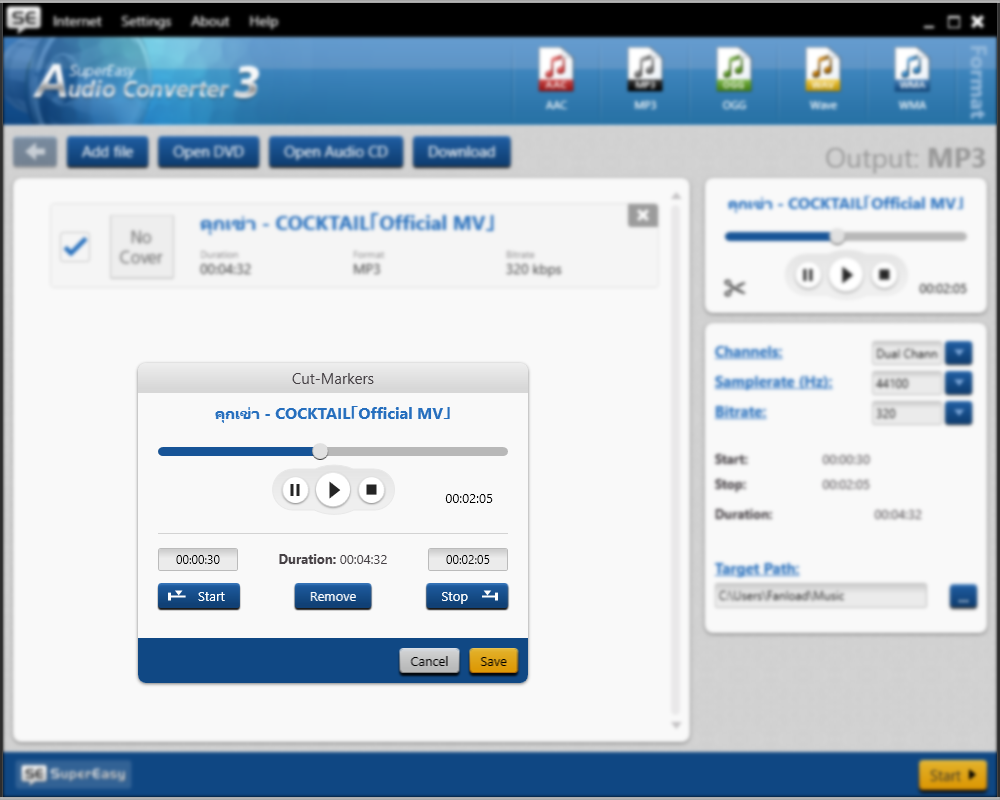Click the Dual Channel combo box field
The image size is (1000, 800).
tap(907, 353)
